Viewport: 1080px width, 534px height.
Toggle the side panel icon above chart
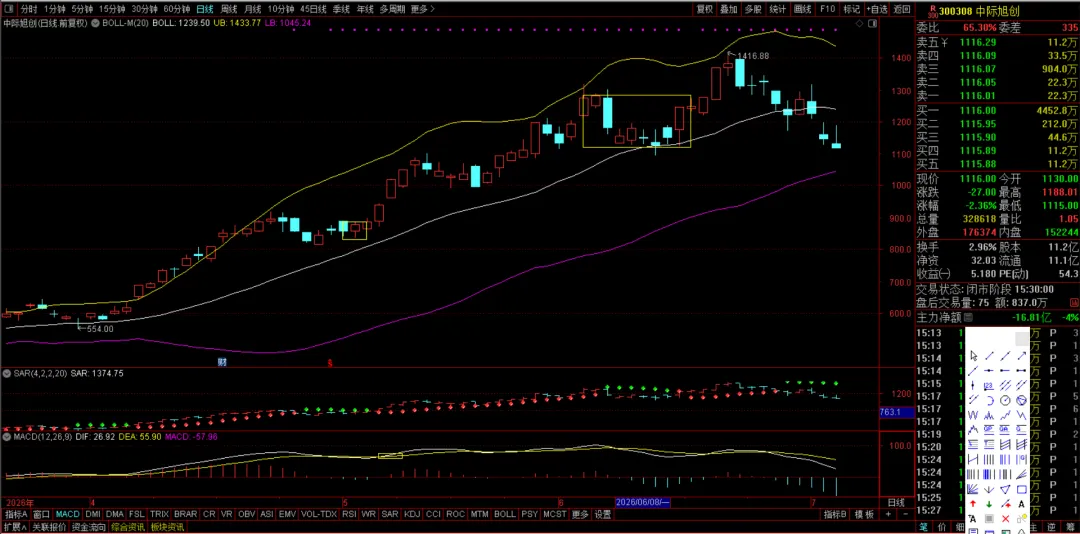click(x=873, y=23)
